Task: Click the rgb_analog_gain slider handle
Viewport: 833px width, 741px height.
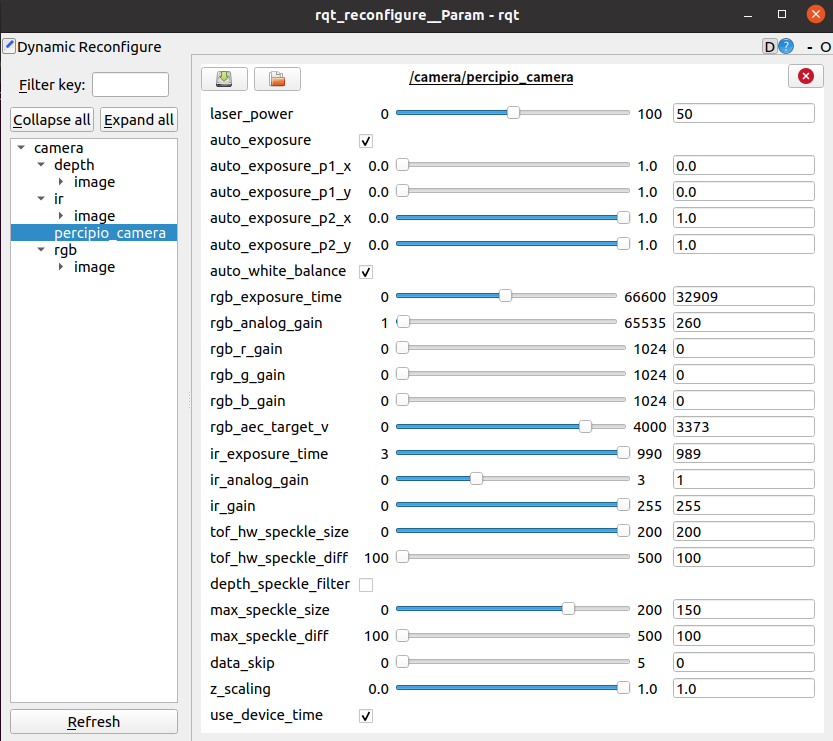Action: pyautogui.click(x=403, y=321)
